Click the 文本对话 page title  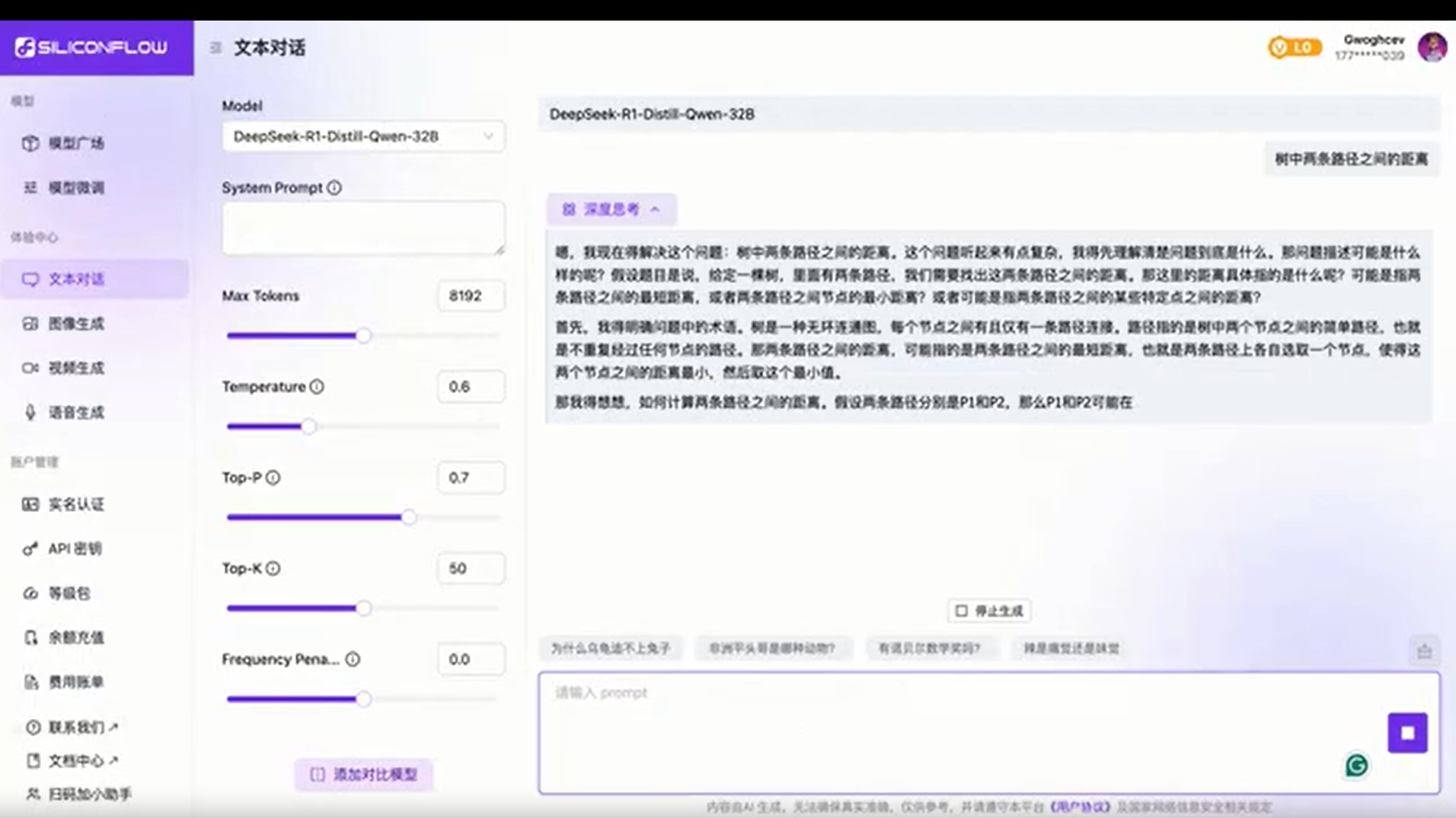(x=270, y=48)
